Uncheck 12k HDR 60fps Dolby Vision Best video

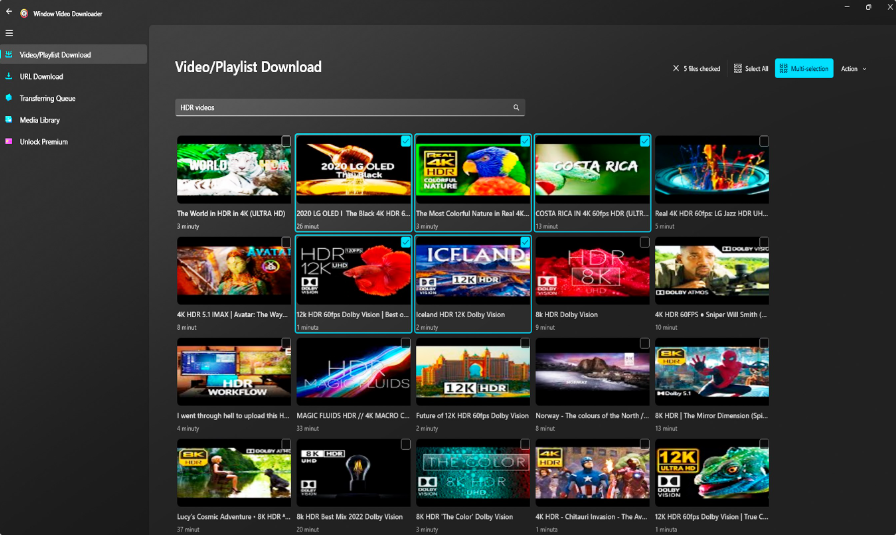pyautogui.click(x=405, y=242)
